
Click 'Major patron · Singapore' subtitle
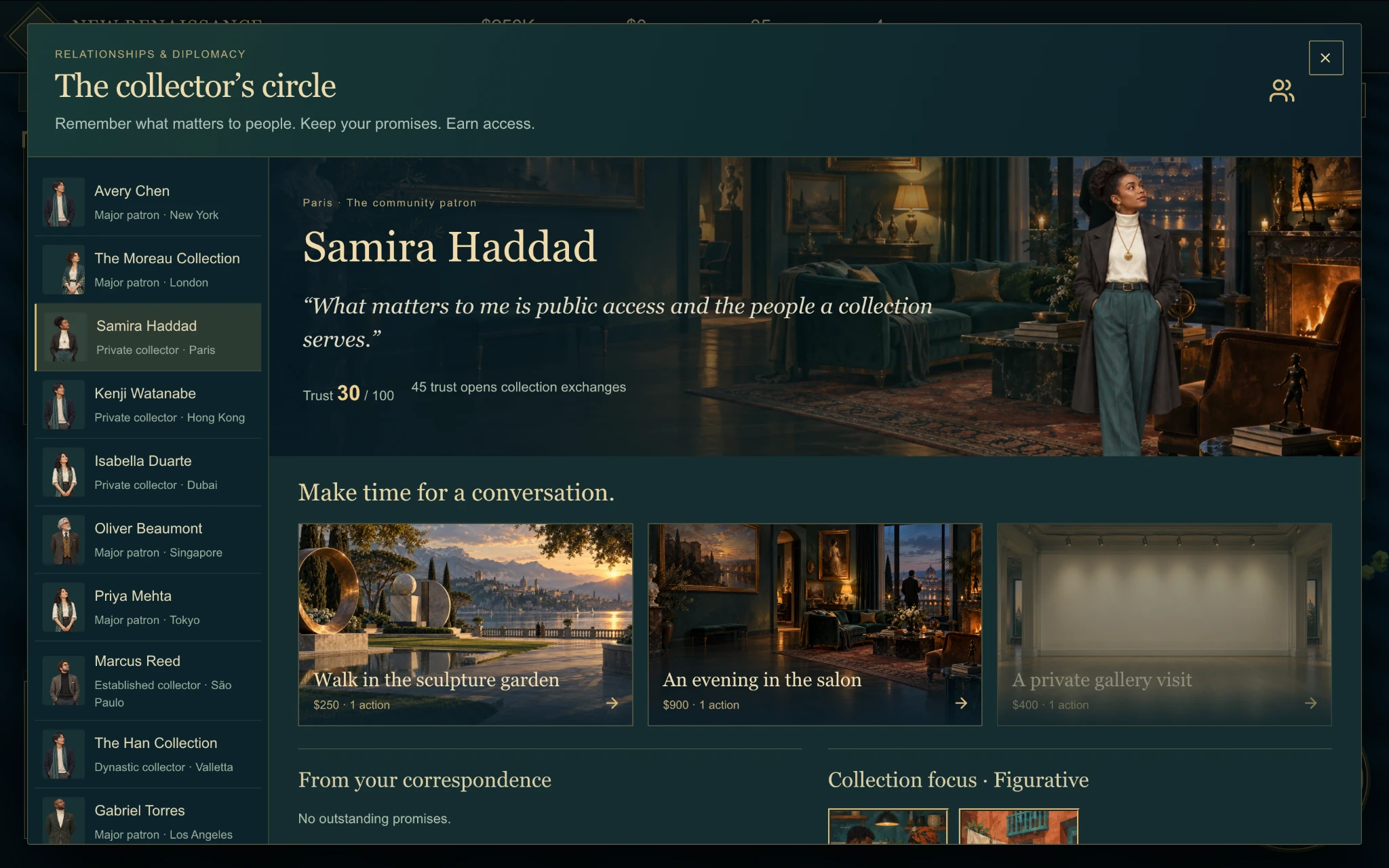point(158,553)
